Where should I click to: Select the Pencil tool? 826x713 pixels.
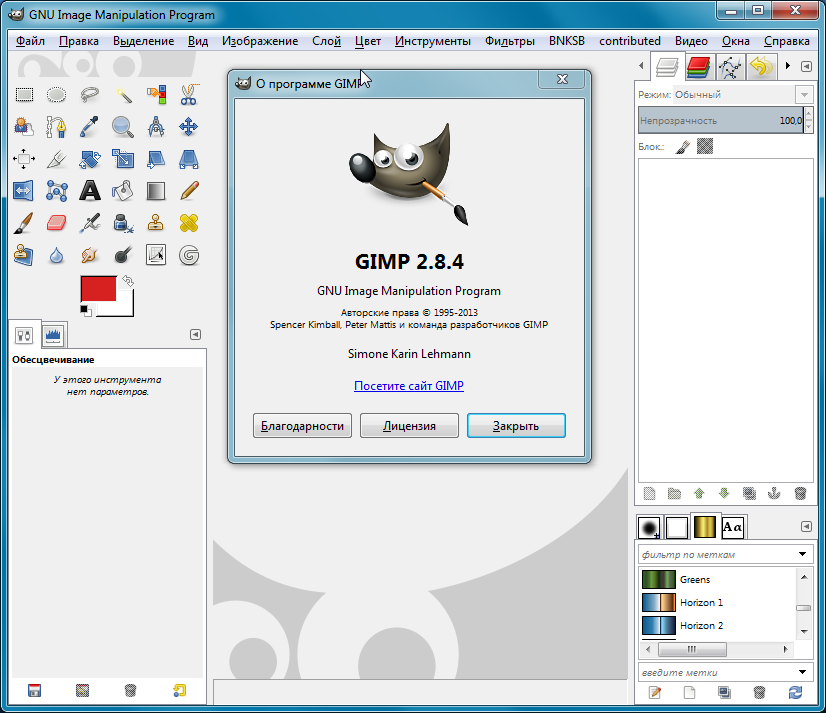(x=189, y=191)
